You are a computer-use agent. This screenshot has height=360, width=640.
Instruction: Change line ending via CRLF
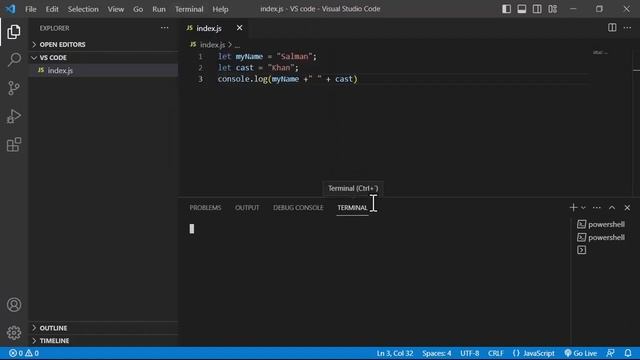coord(496,353)
